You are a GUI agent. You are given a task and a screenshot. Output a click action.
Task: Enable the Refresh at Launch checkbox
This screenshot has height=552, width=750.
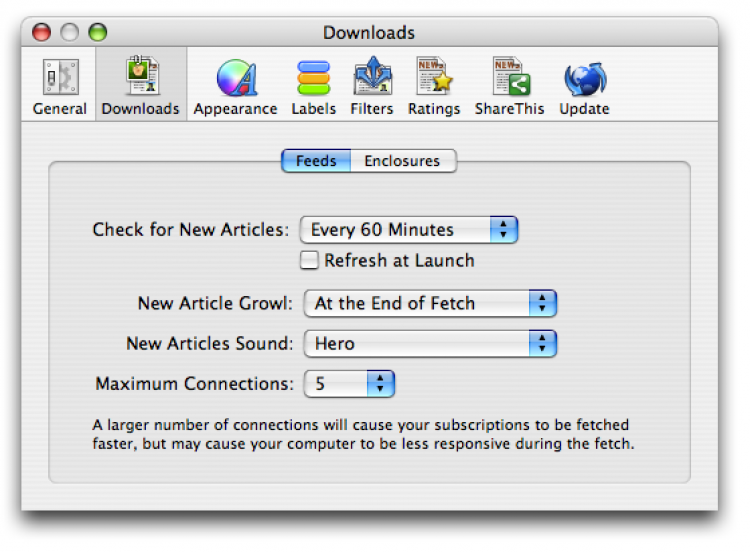[309, 261]
